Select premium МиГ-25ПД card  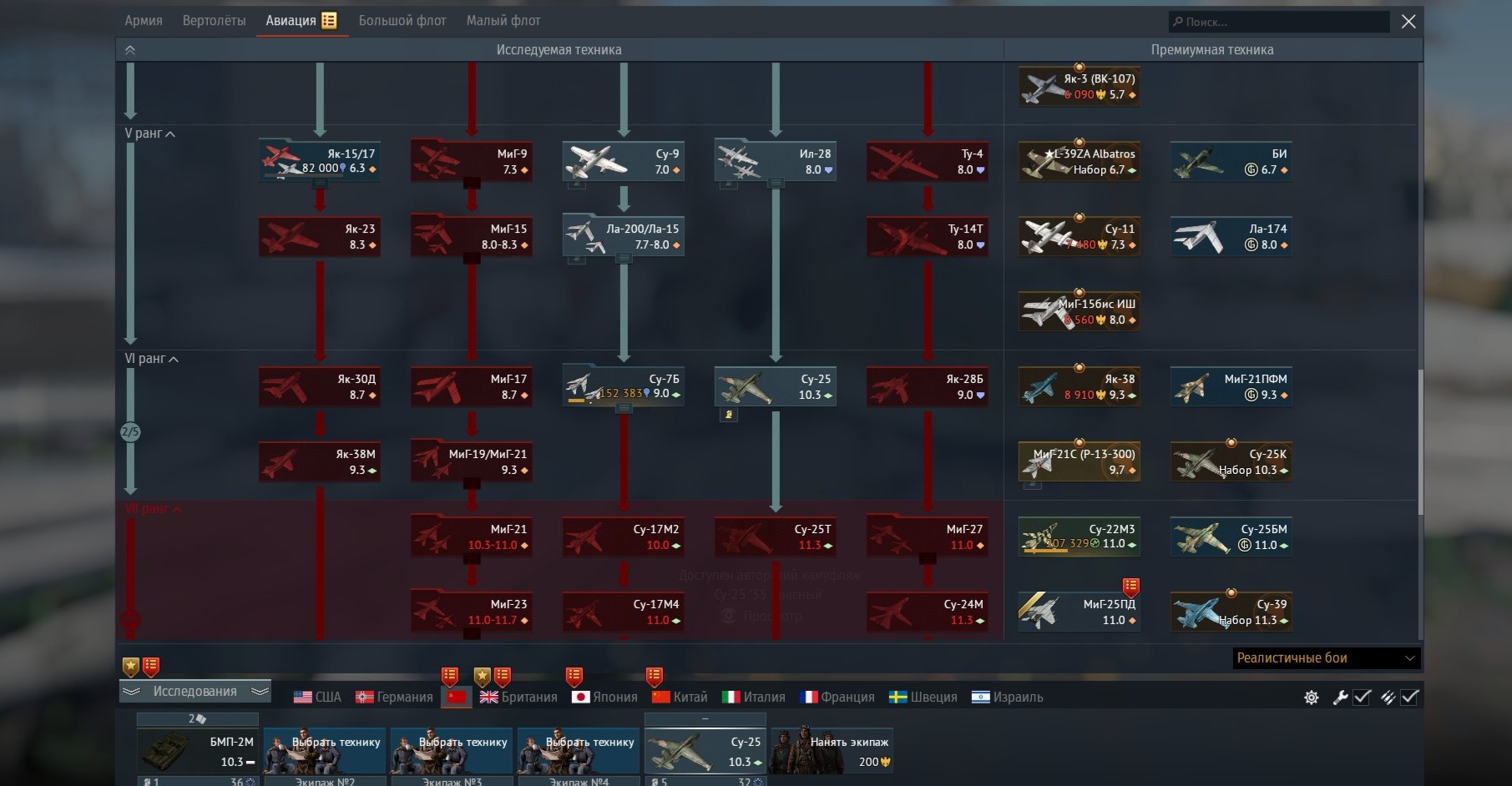click(1080, 612)
